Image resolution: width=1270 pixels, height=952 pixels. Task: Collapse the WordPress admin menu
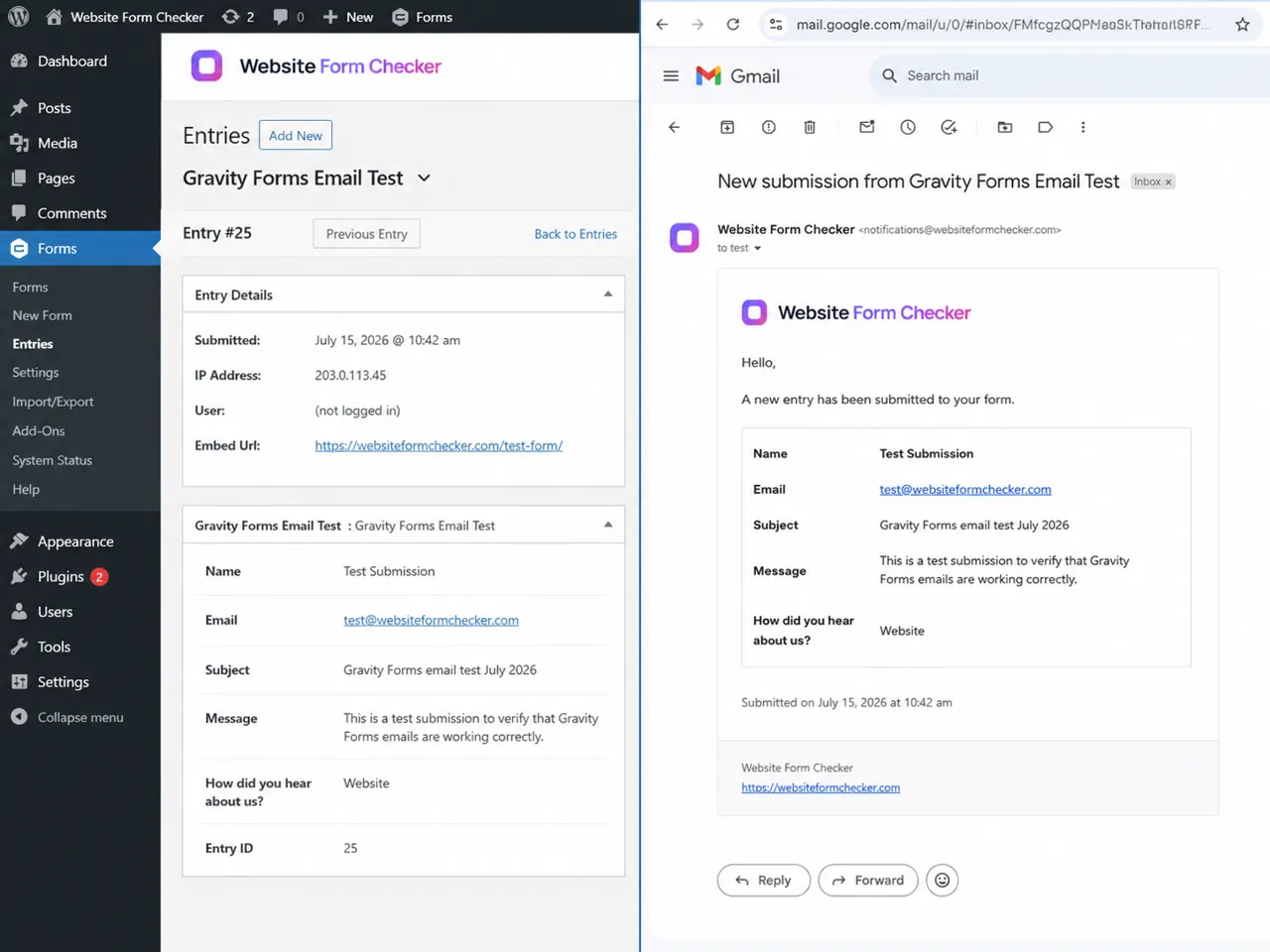(x=66, y=717)
